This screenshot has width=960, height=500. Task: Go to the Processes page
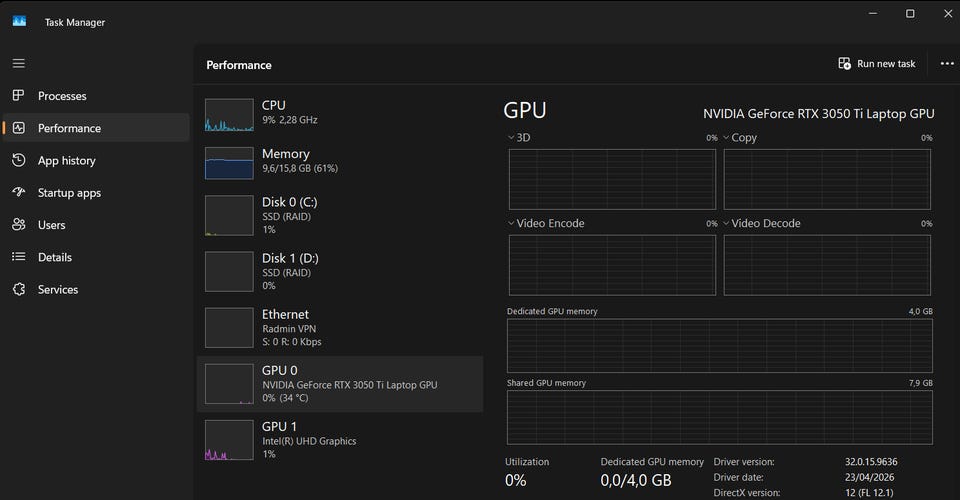click(96, 96)
